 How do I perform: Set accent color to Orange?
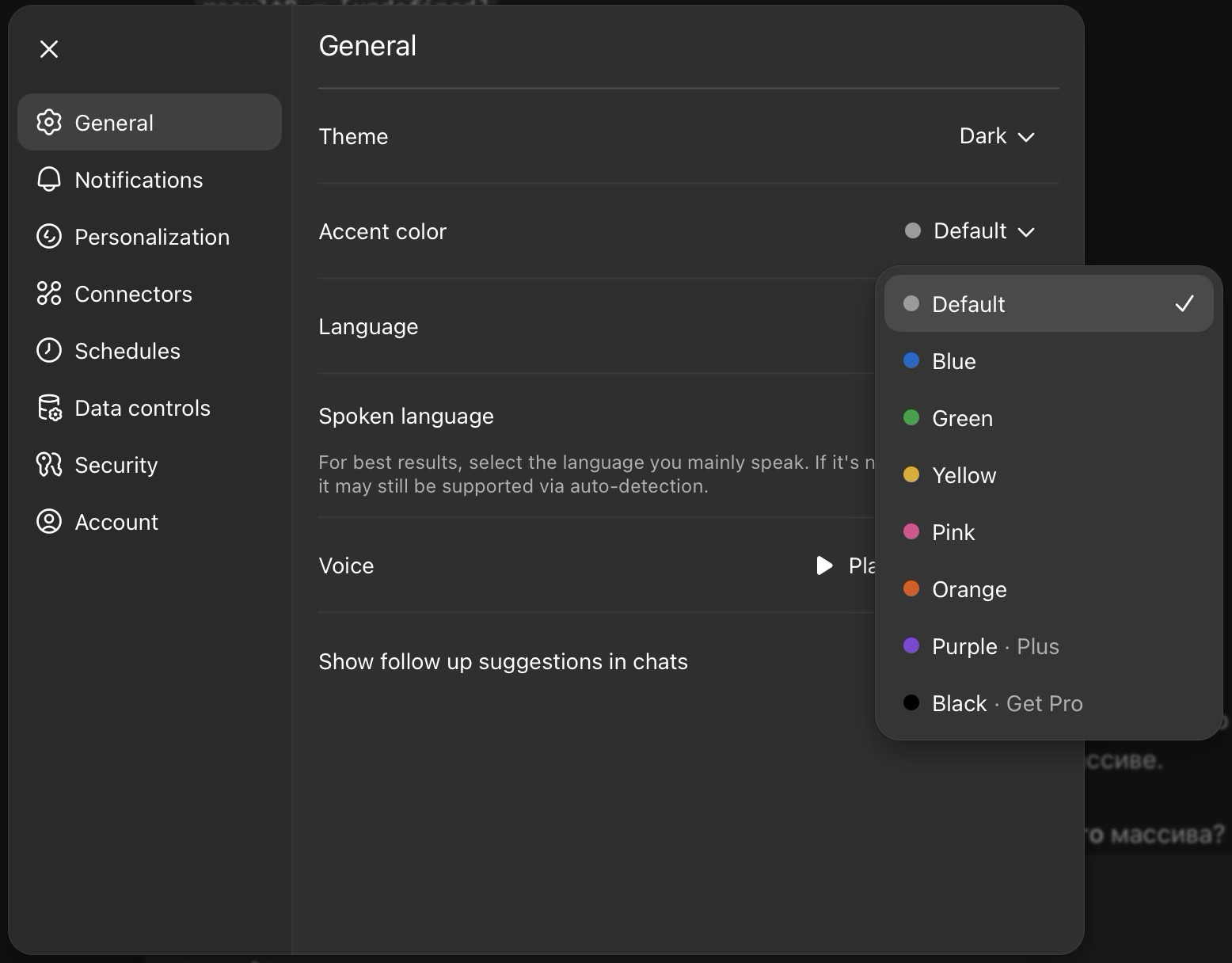(969, 589)
